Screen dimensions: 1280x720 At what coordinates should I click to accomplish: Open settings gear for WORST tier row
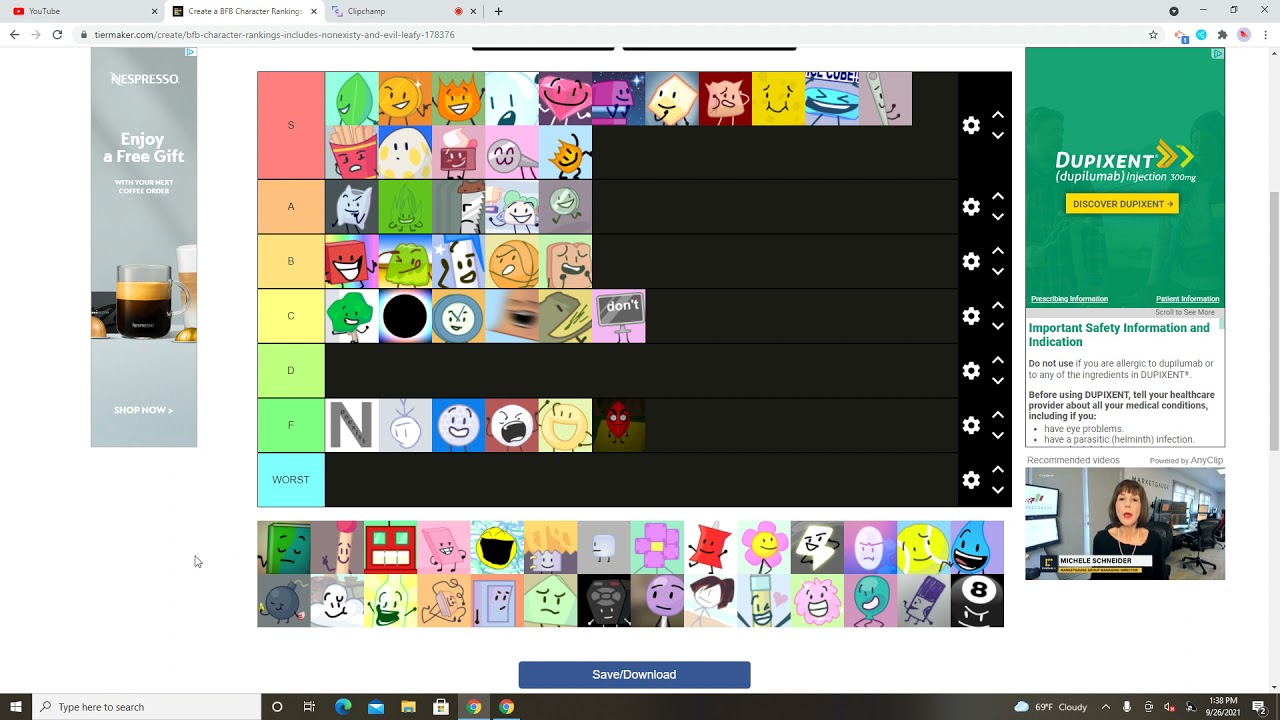[x=971, y=480]
